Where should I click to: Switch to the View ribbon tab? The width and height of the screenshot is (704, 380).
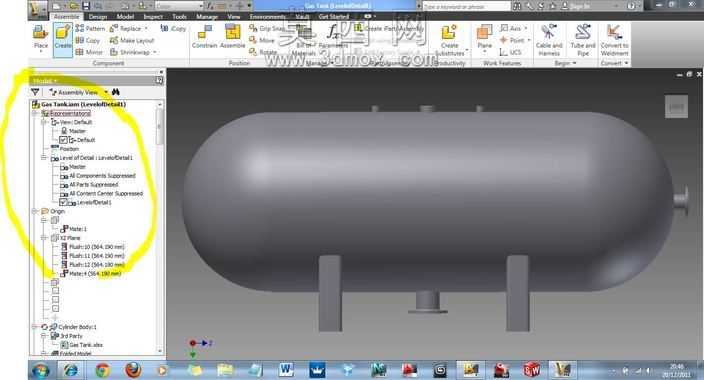(x=233, y=17)
